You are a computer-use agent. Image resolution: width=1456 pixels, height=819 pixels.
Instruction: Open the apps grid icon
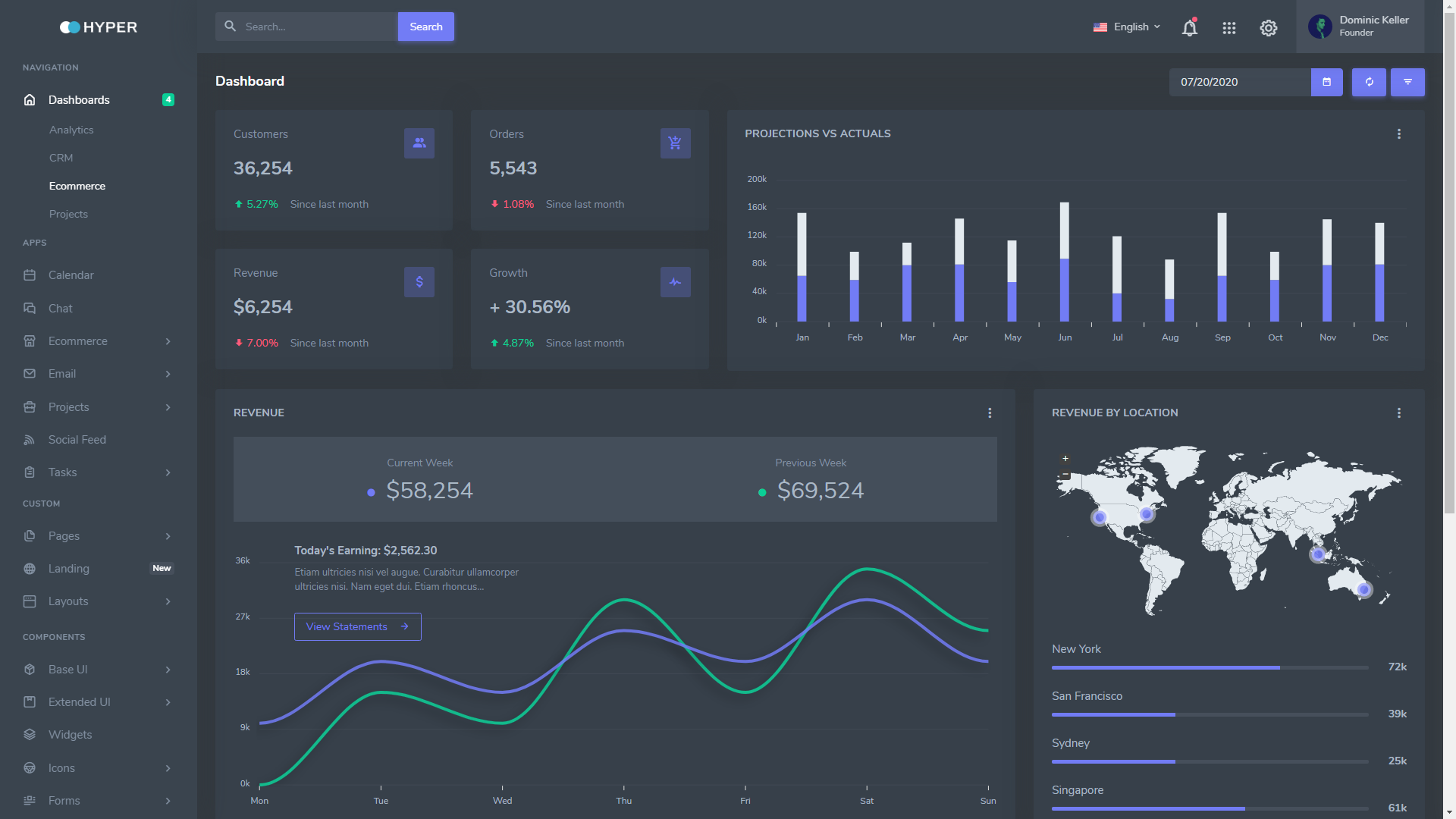(x=1228, y=28)
